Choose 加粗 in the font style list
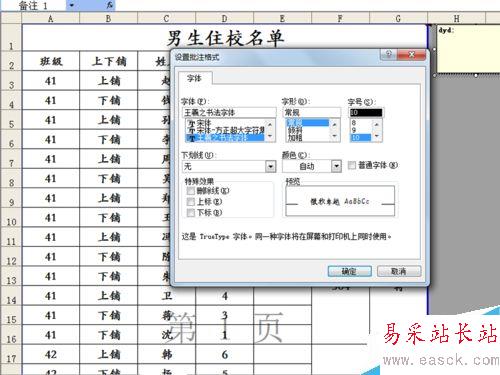 tap(307, 137)
